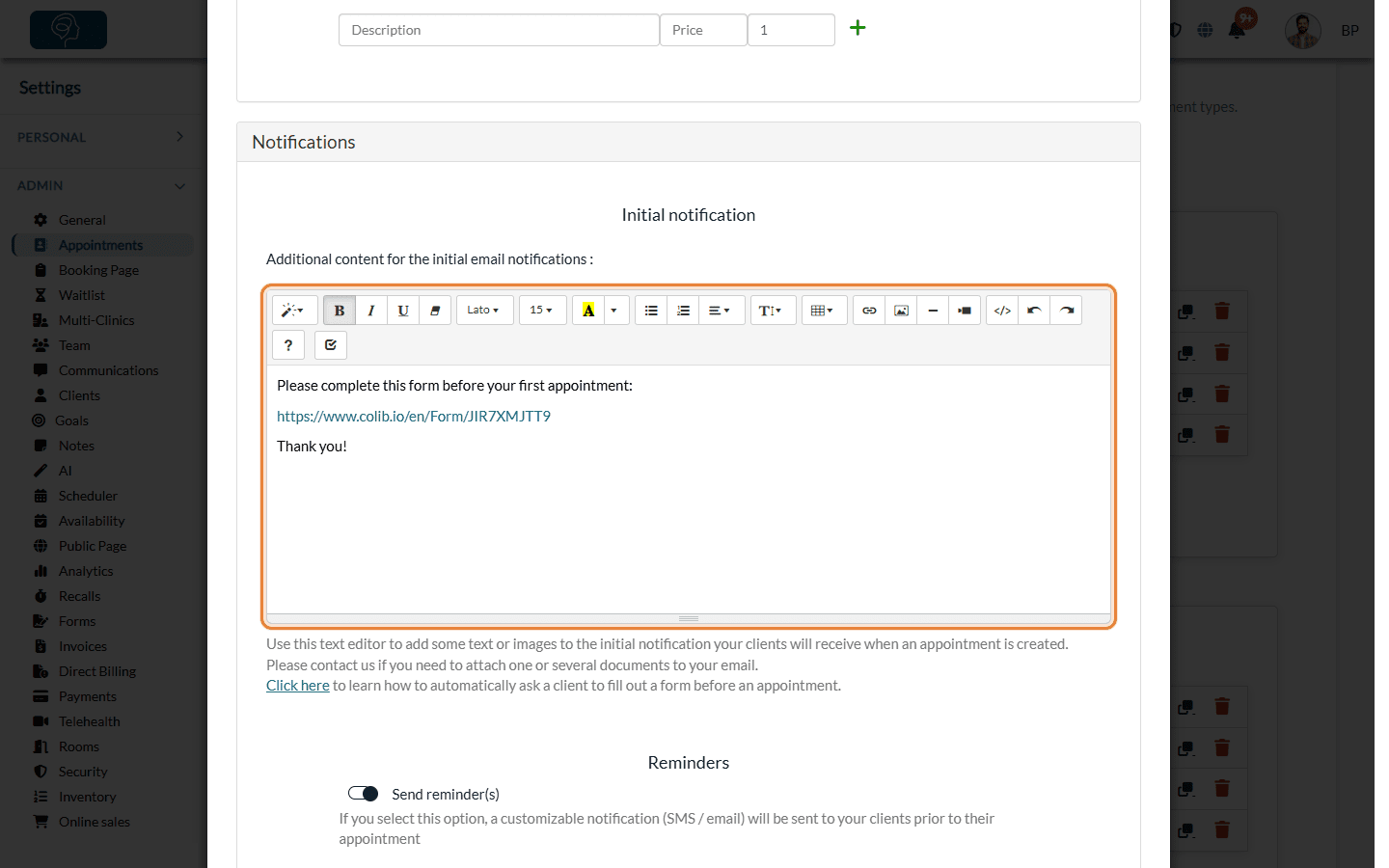The image size is (1389, 868).
Task: Click the 'Thank you!' line in the editor
Action: pyautogui.click(x=312, y=447)
